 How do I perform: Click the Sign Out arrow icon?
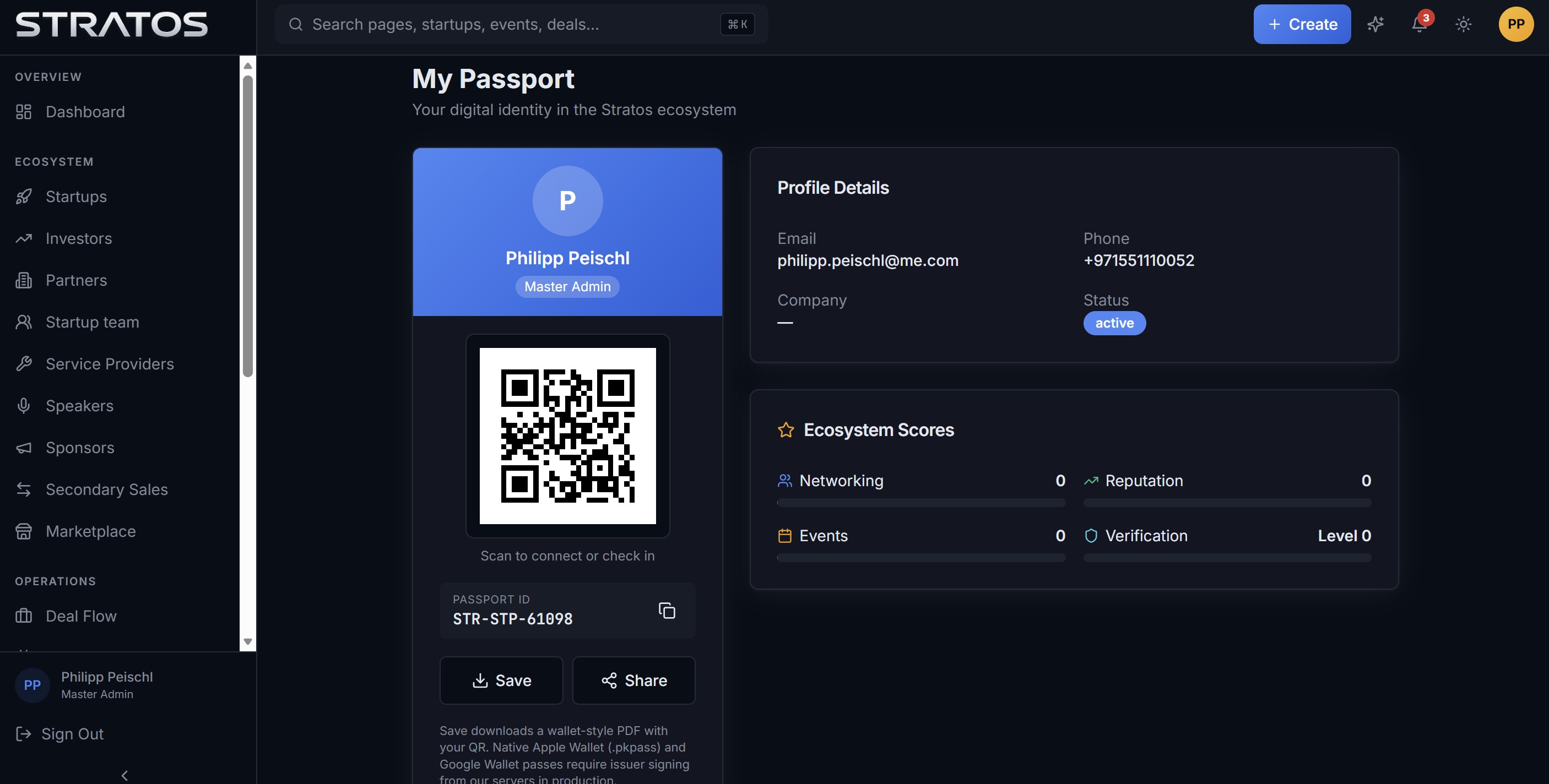pos(24,734)
